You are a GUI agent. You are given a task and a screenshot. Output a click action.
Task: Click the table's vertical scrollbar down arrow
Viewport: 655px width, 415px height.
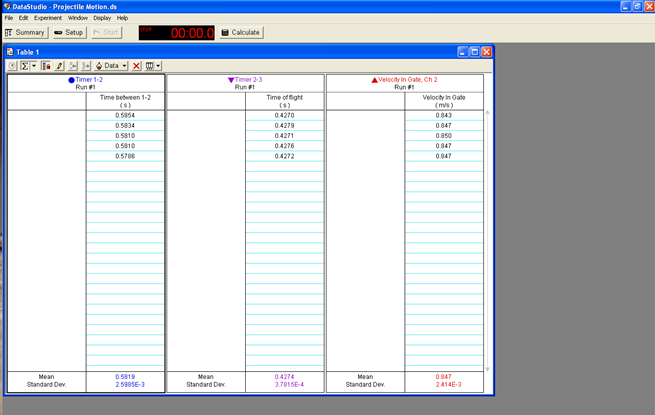pyautogui.click(x=488, y=369)
